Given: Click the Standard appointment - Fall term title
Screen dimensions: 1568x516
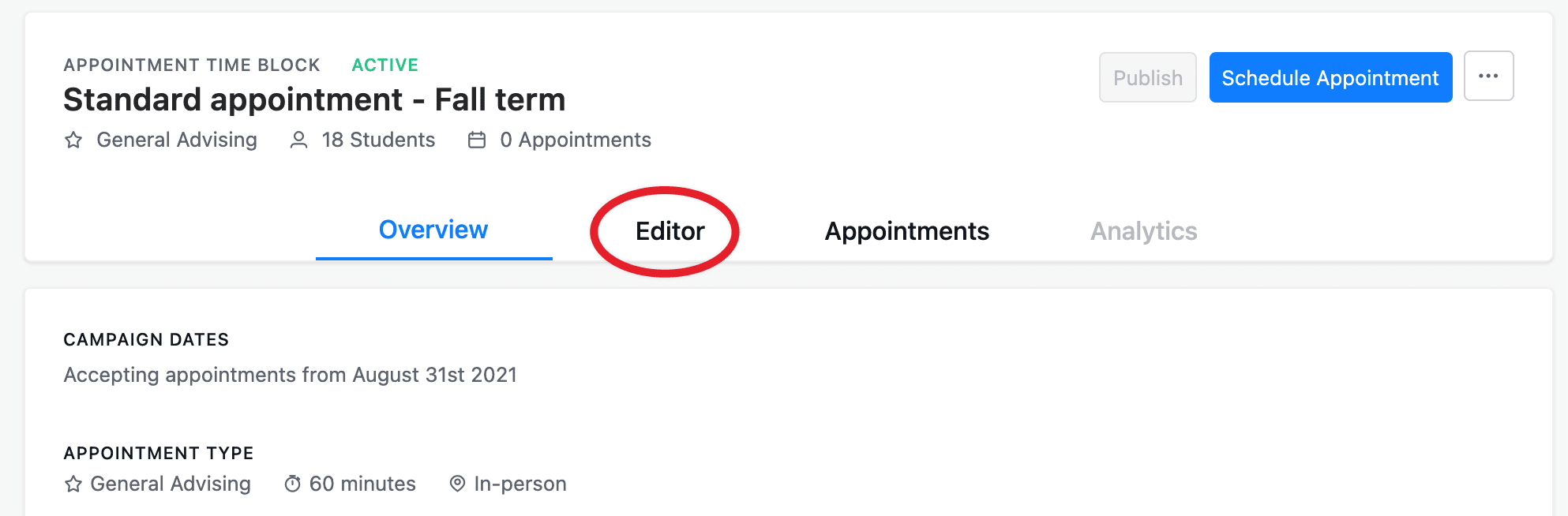Looking at the screenshot, I should (314, 100).
